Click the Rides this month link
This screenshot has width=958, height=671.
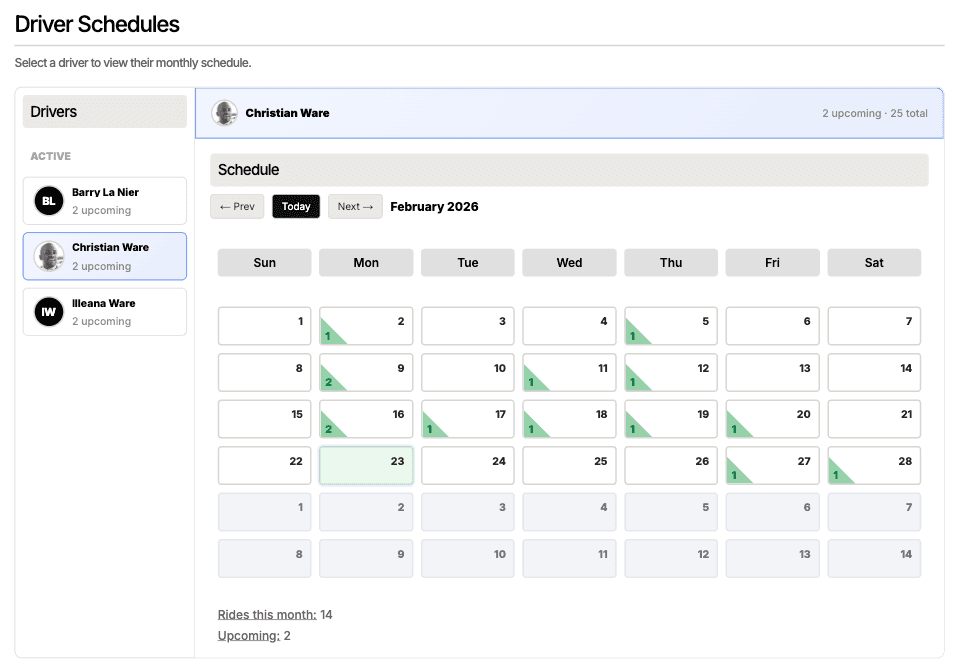click(267, 615)
